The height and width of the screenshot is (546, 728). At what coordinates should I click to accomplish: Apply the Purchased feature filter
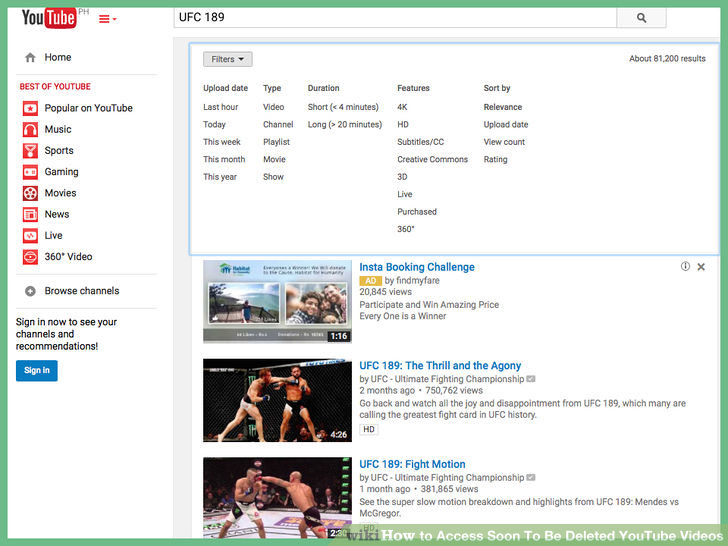tap(416, 212)
